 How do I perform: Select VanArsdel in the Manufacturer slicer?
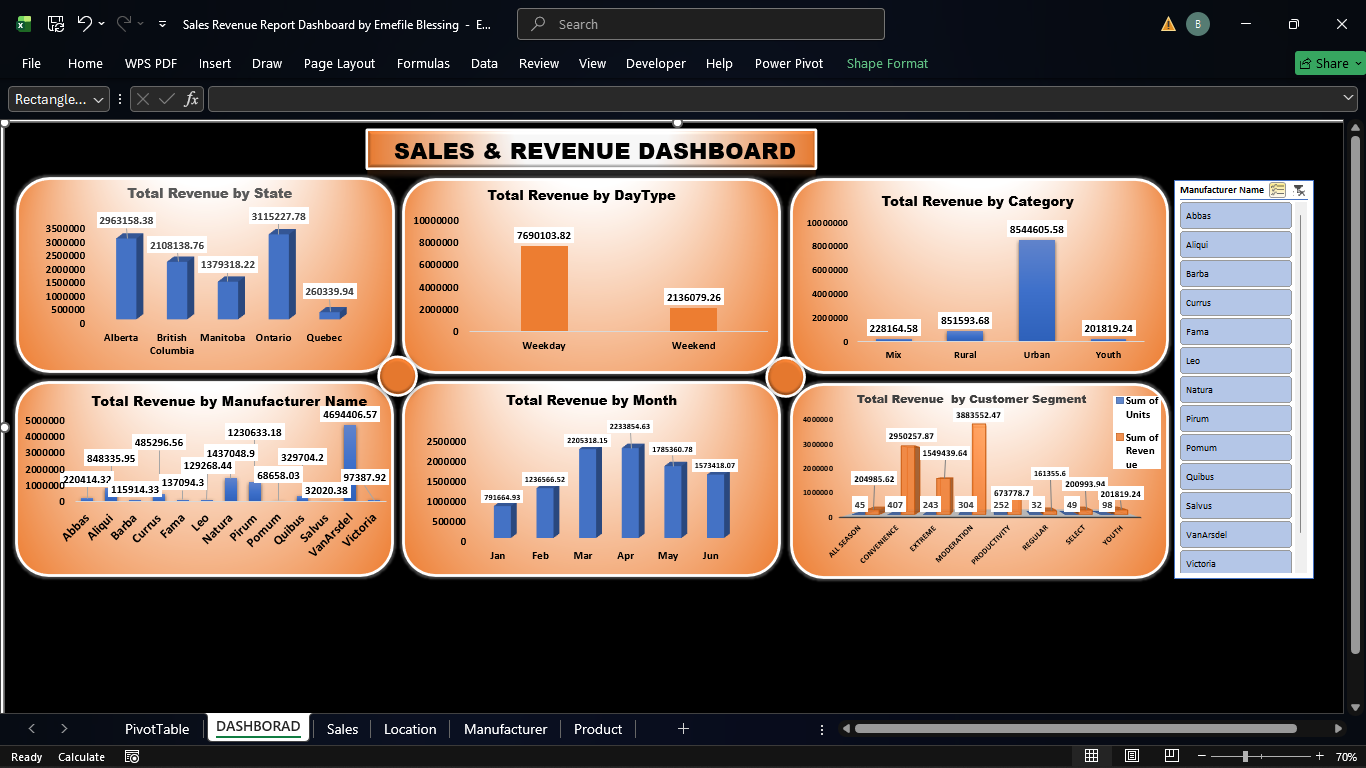tap(1235, 534)
